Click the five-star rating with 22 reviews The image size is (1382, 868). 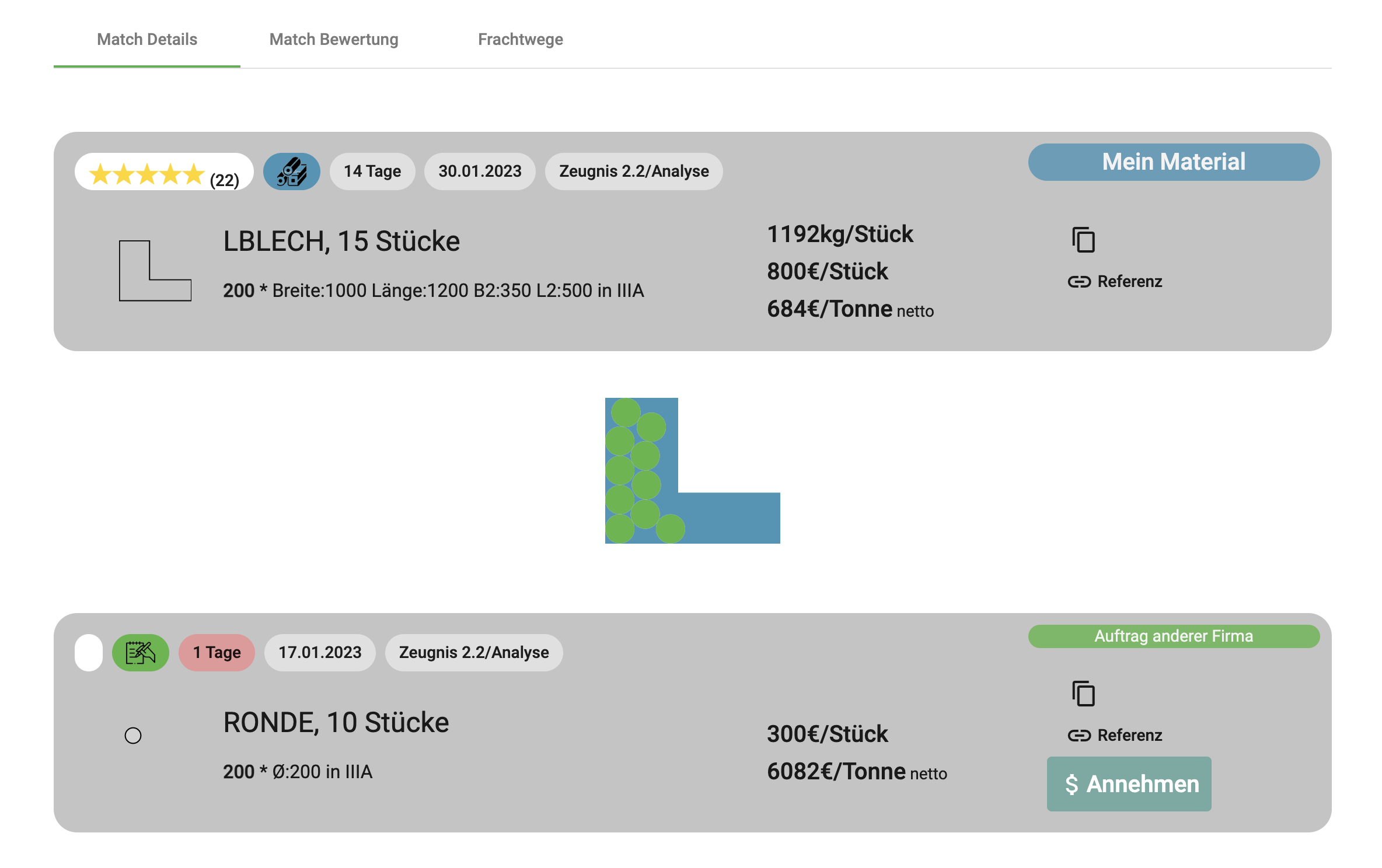(164, 173)
